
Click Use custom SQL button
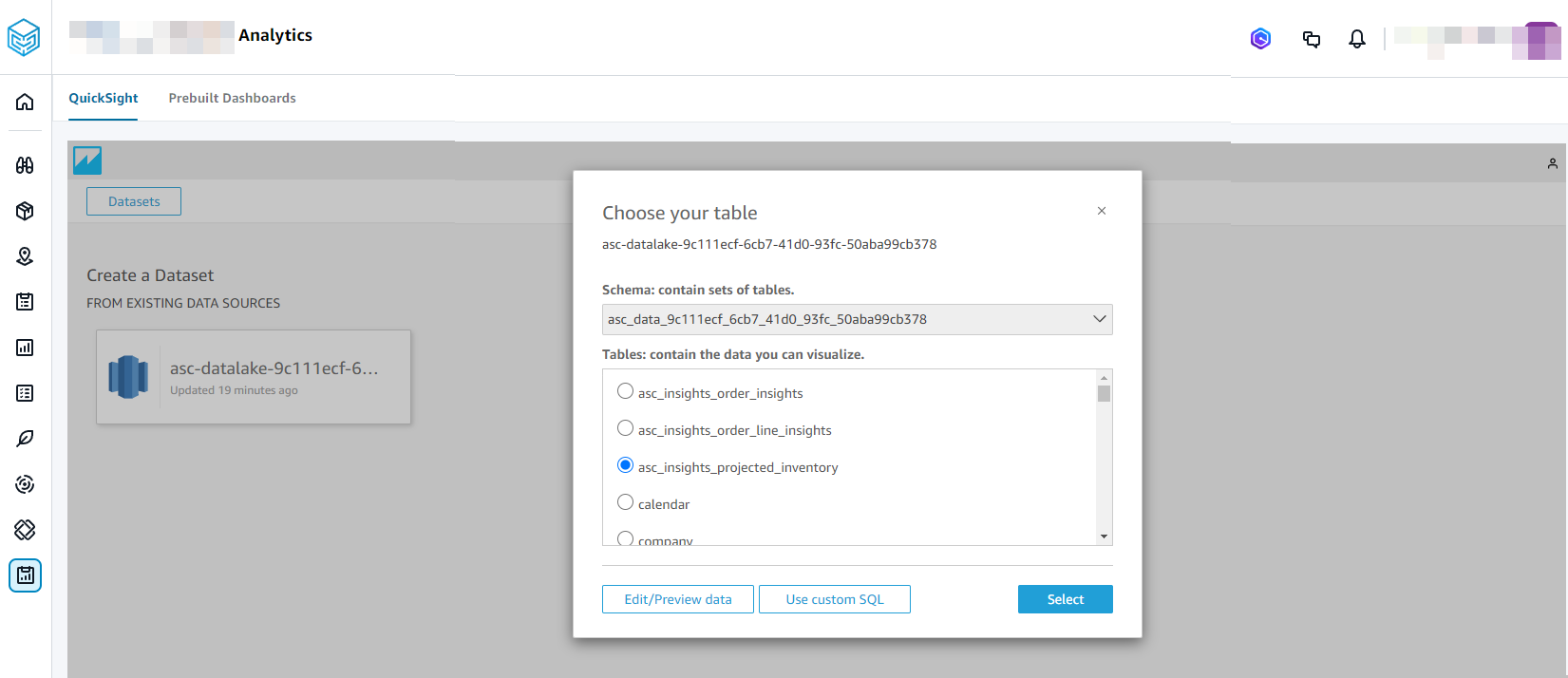(835, 599)
